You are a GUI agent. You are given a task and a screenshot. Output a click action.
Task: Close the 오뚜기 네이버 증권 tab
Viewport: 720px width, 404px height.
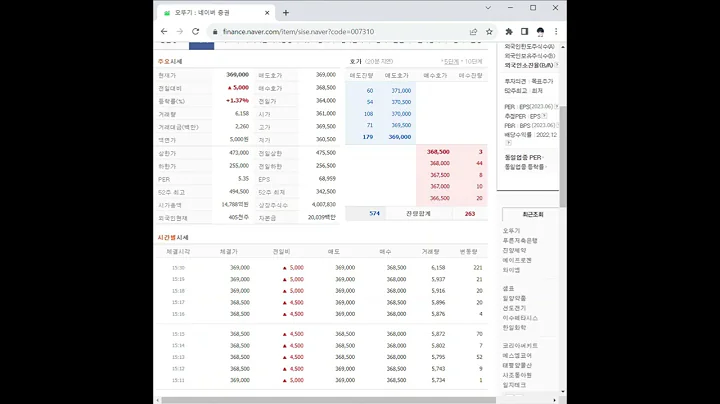267,13
